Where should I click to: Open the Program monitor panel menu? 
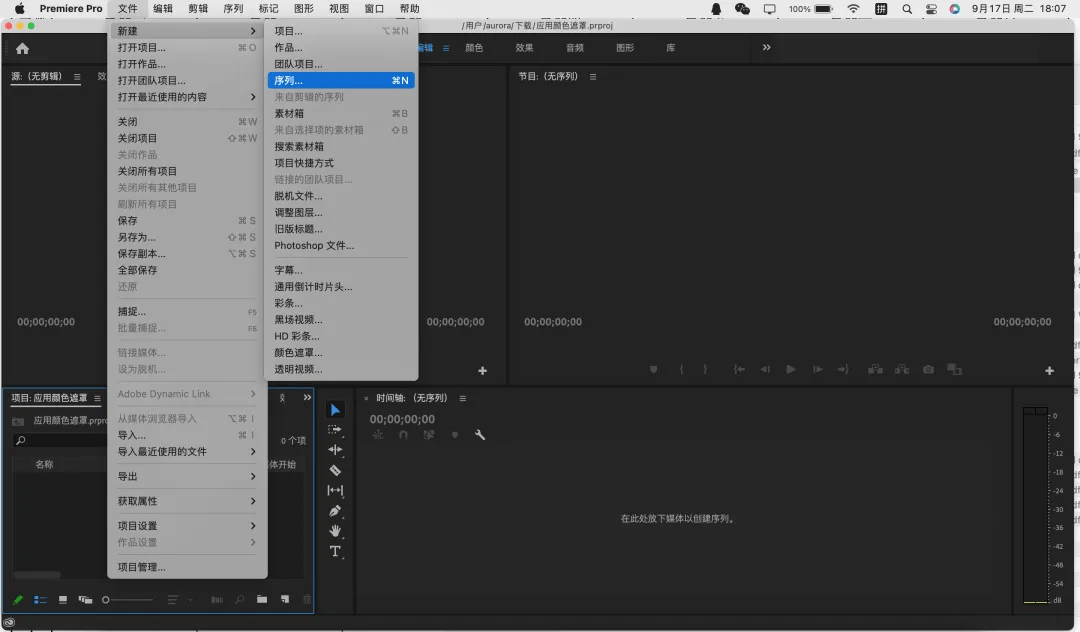tap(593, 77)
